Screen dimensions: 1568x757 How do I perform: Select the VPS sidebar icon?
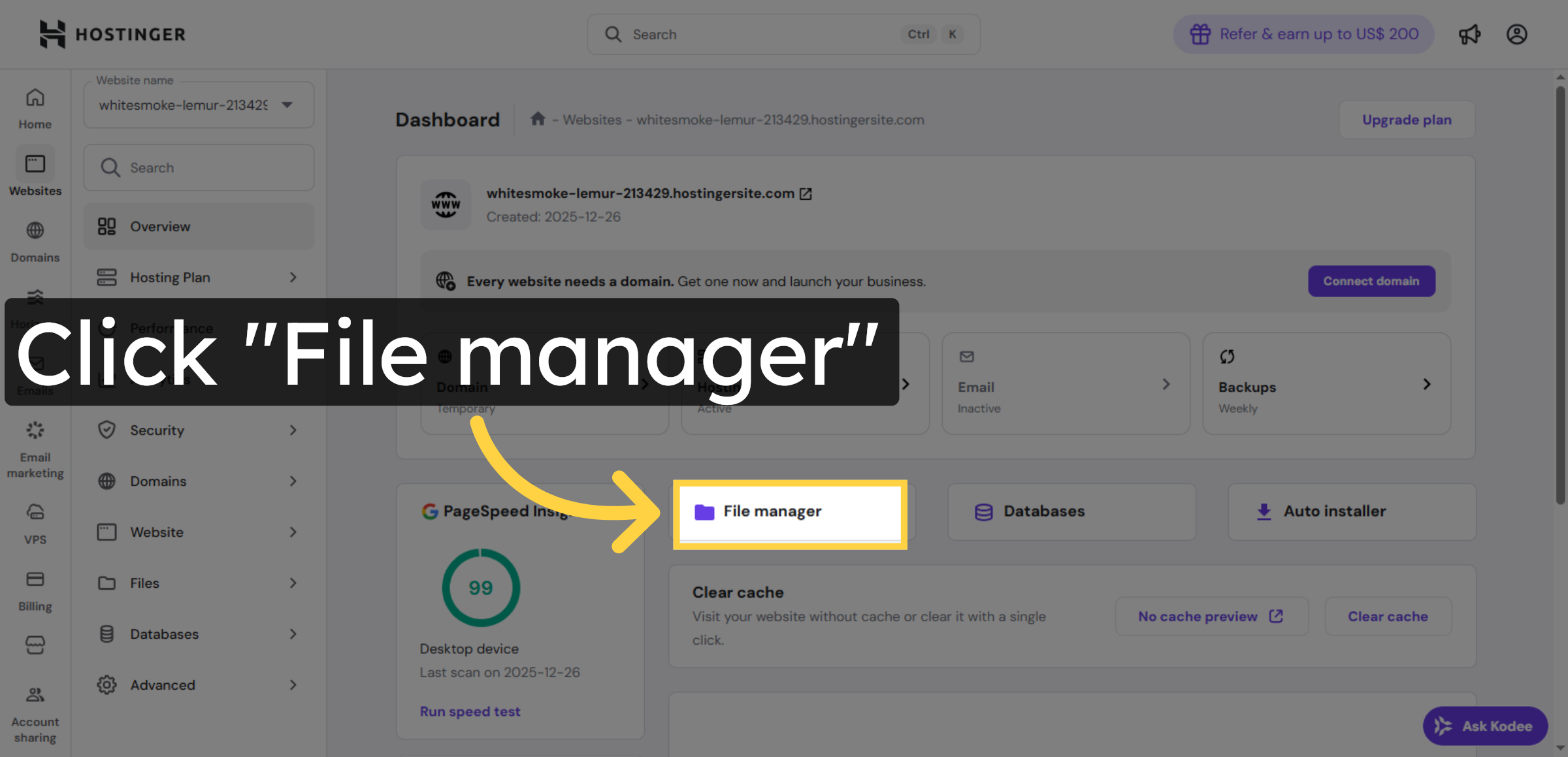click(x=35, y=519)
